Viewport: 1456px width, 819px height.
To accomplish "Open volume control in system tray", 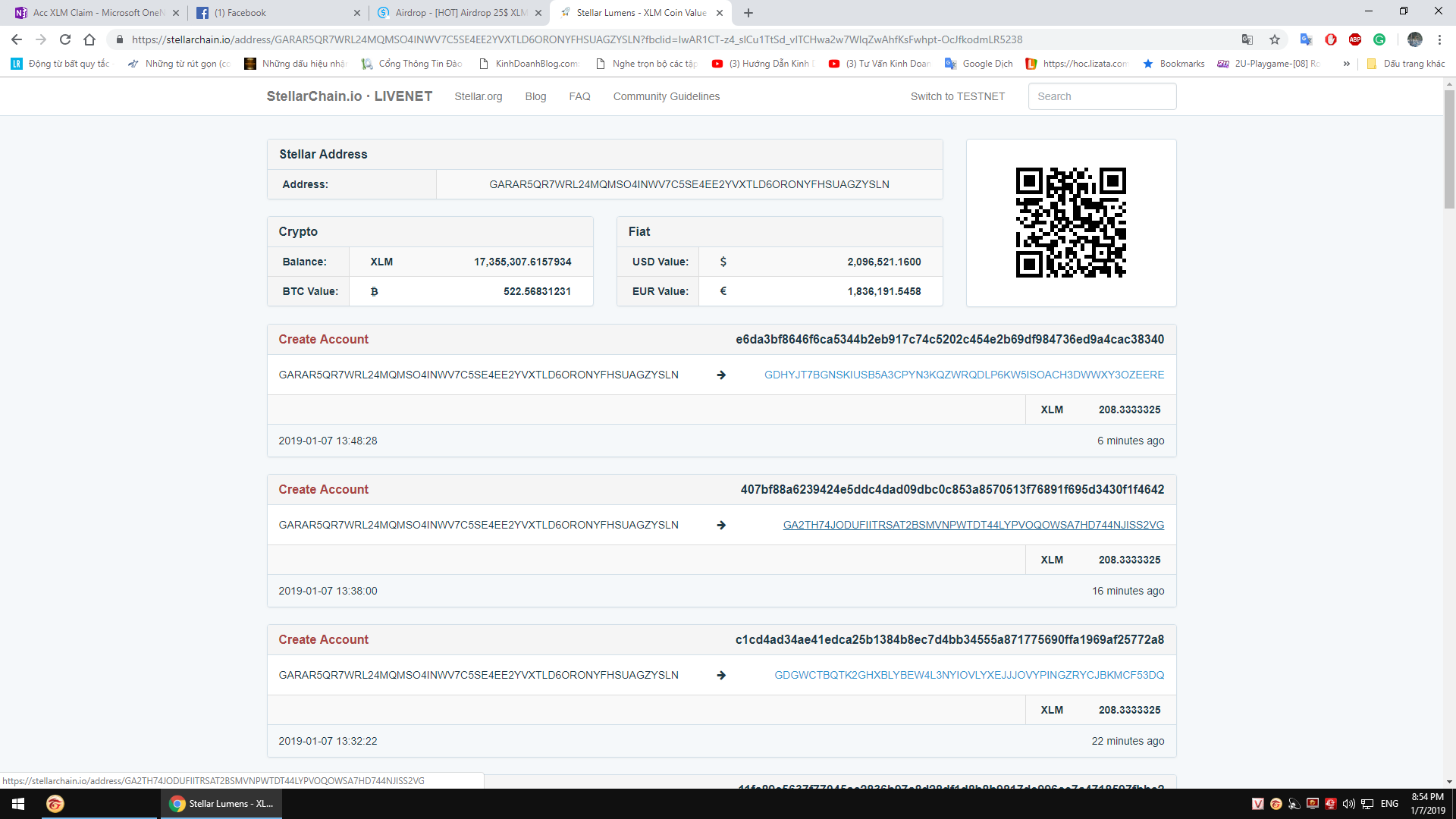I will [x=1348, y=804].
